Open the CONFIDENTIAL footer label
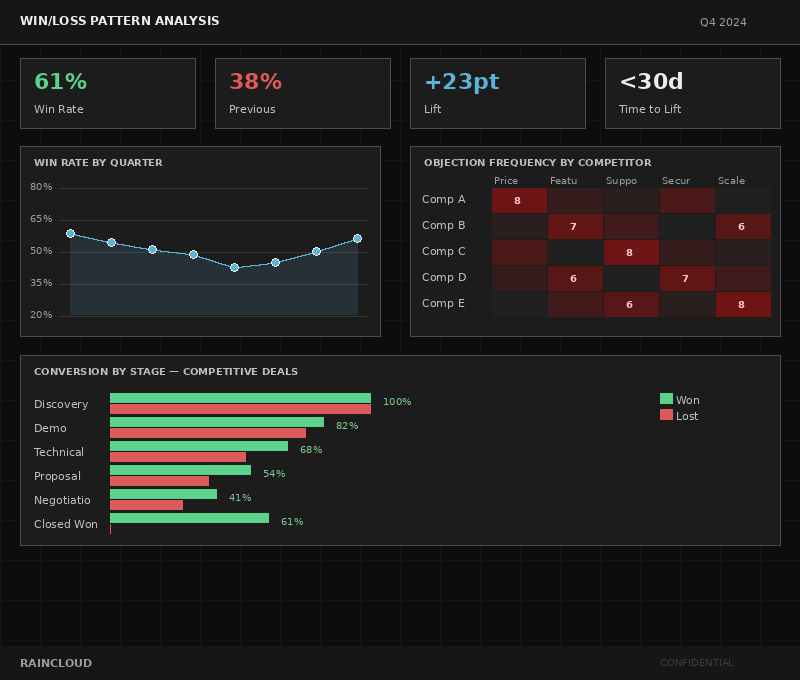The width and height of the screenshot is (800, 680). 696,662
